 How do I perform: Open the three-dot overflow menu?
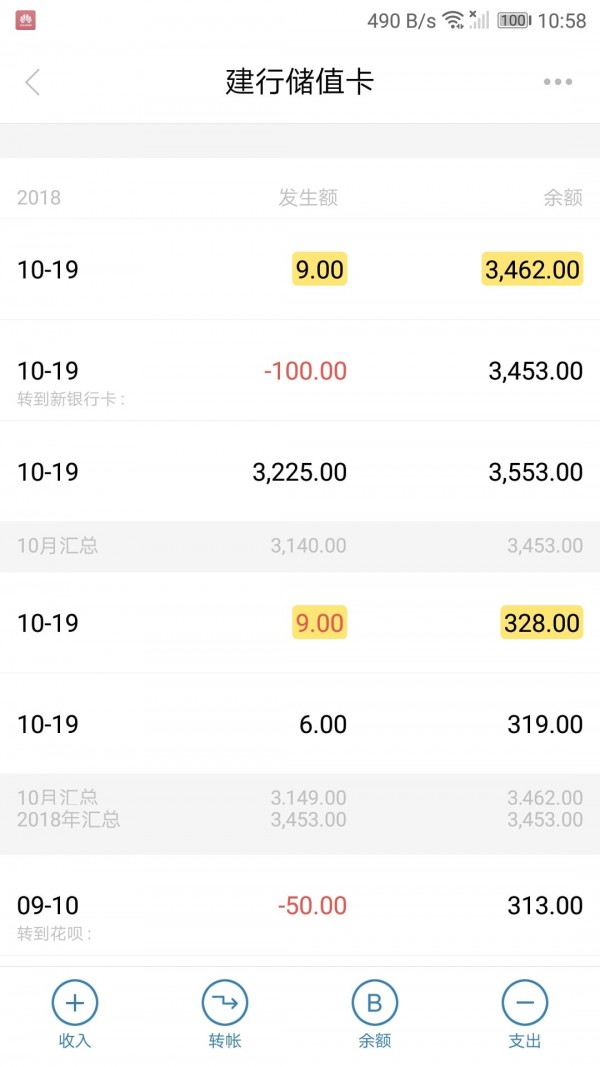[557, 82]
